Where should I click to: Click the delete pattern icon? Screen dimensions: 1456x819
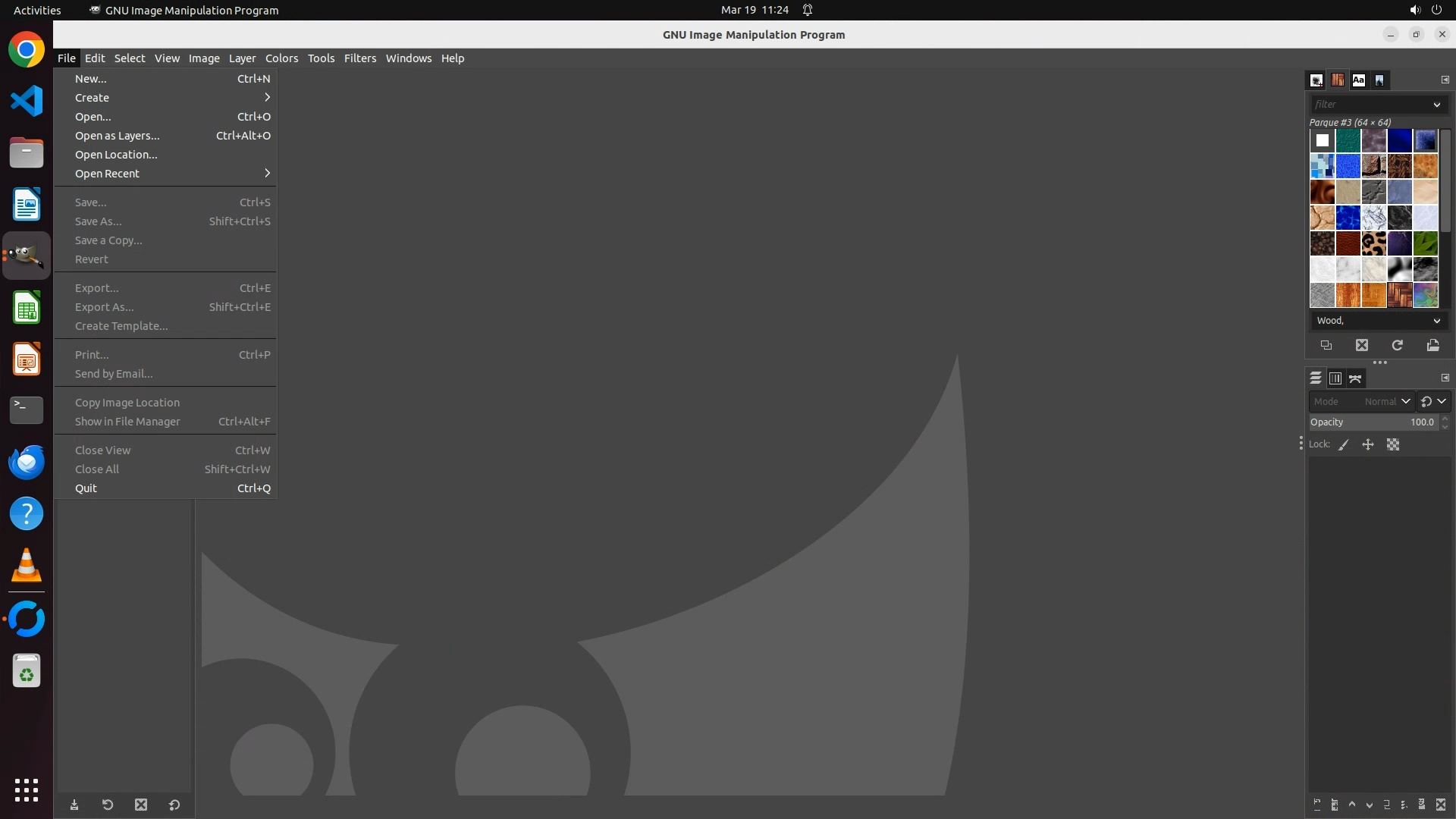1362,345
